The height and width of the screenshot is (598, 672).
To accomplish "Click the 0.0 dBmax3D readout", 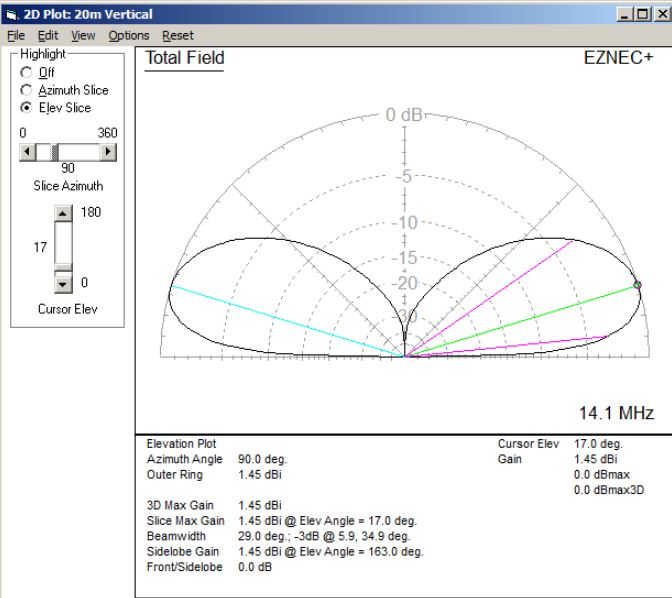I will point(609,490).
